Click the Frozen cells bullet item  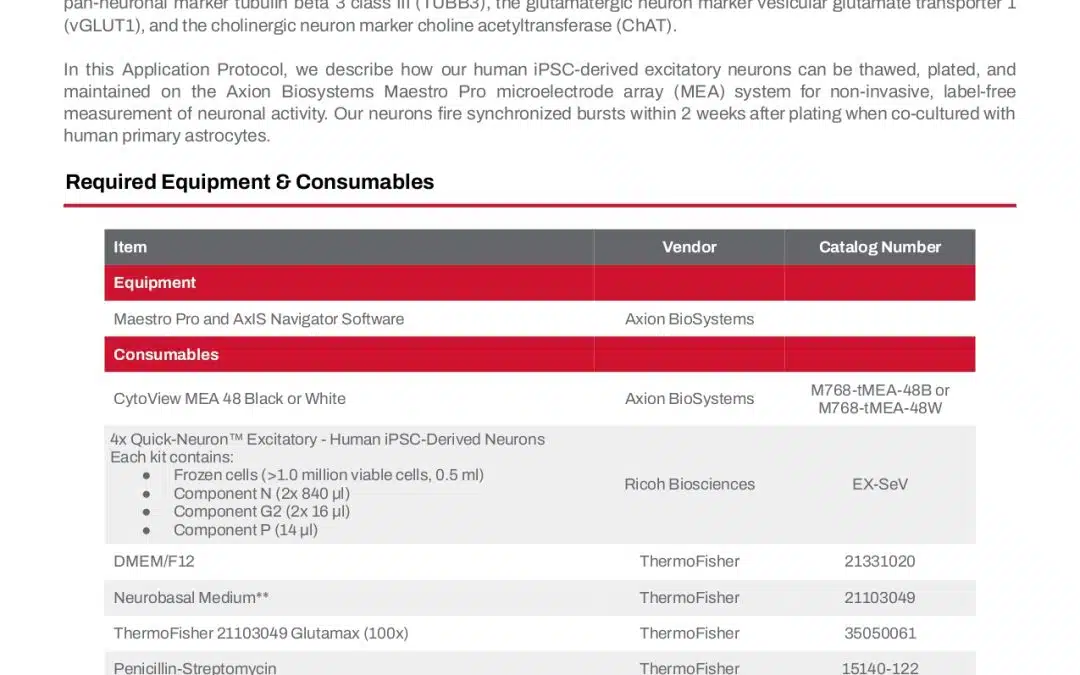click(x=328, y=475)
